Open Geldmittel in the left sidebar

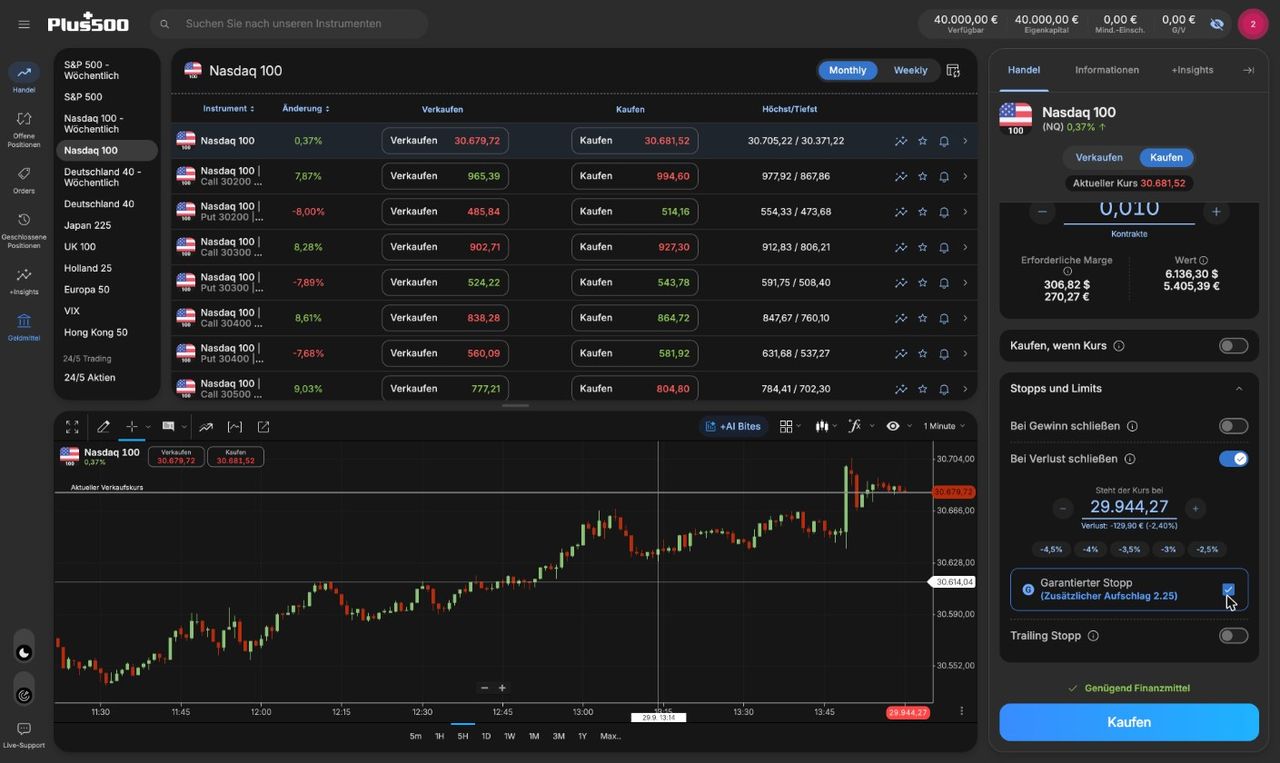click(x=24, y=327)
